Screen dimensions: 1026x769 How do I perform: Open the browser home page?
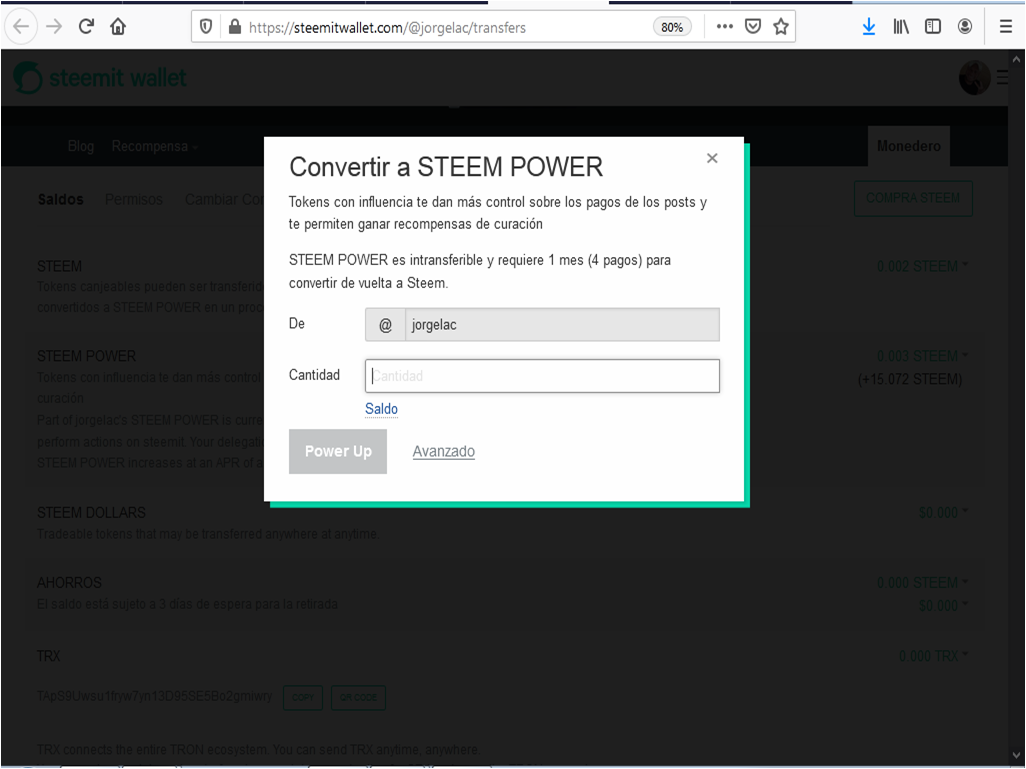tap(118, 27)
